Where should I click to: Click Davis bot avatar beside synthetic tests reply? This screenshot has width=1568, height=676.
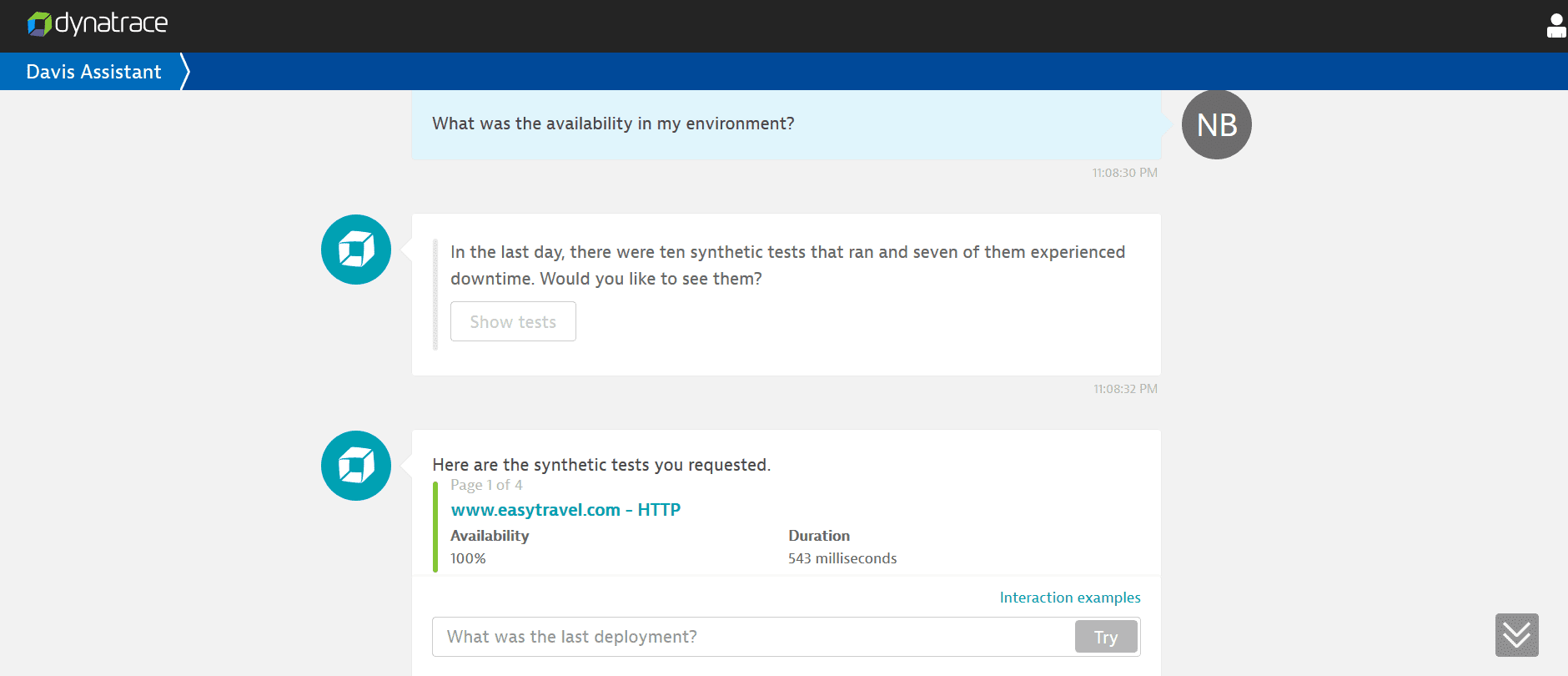coord(356,466)
